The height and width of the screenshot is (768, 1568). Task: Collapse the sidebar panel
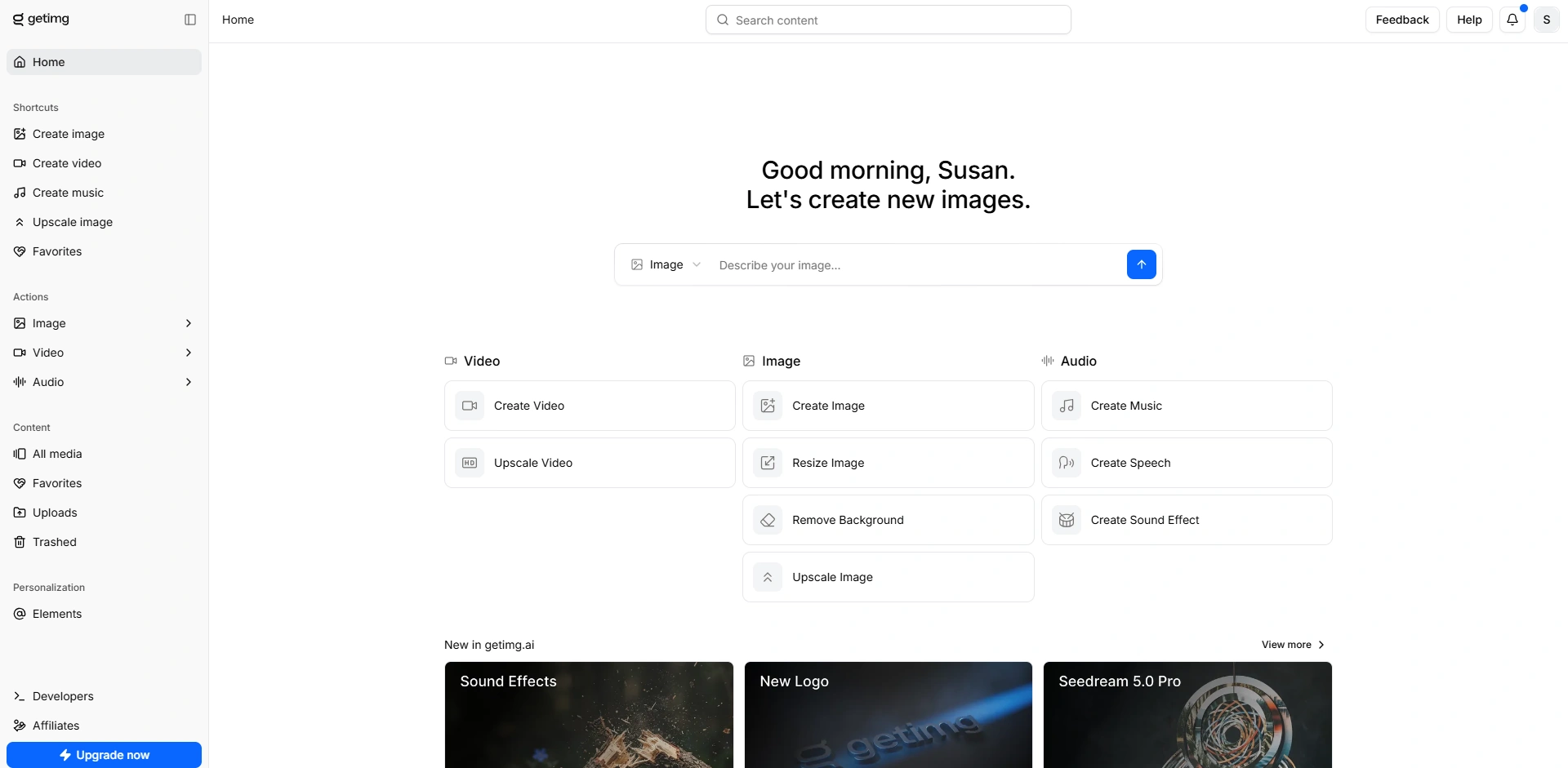click(190, 20)
